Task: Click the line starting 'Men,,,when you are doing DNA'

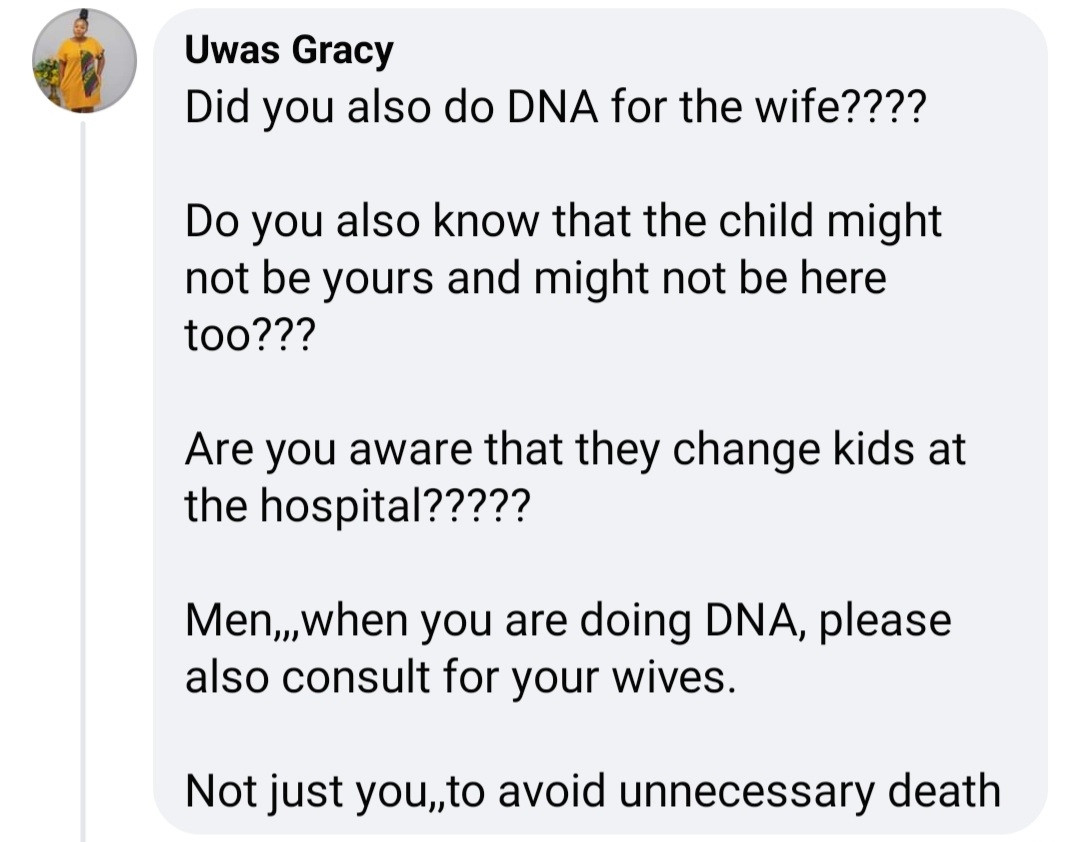Action: 568,621
